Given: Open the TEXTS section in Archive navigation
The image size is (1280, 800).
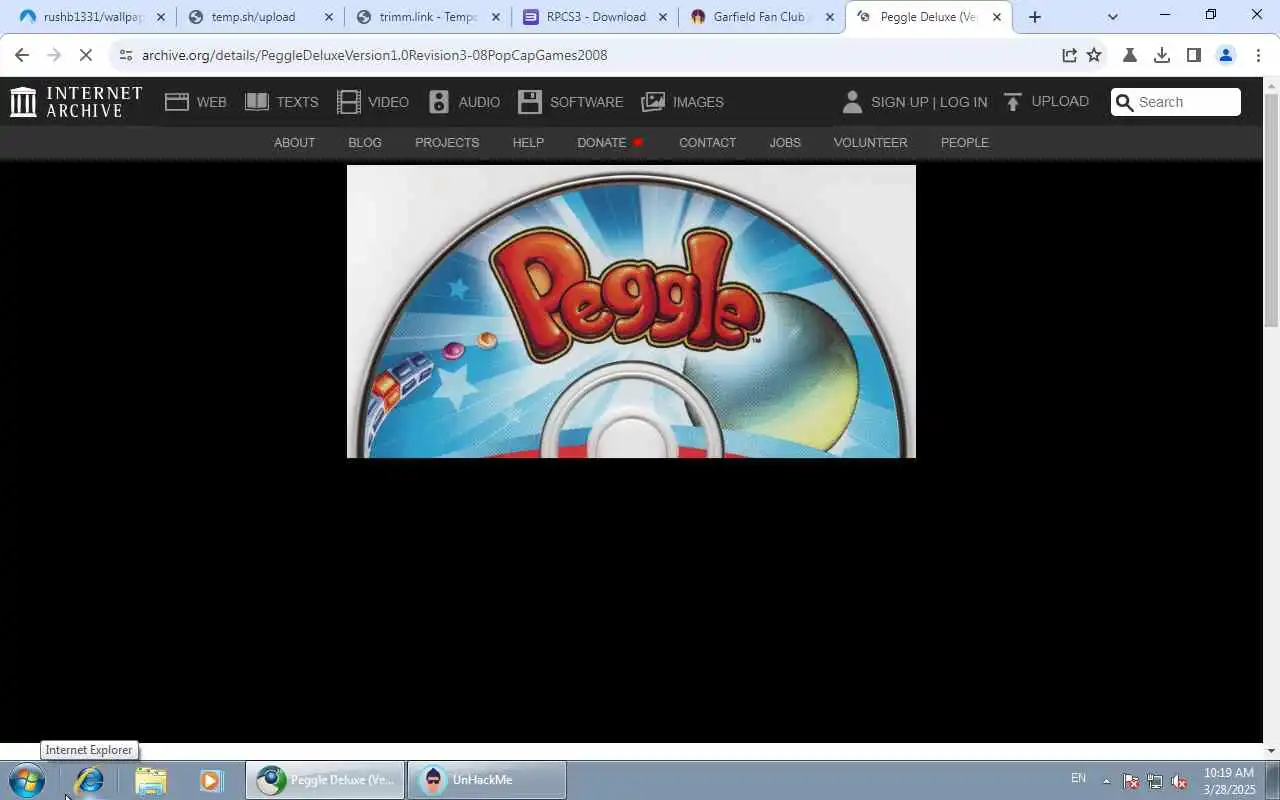Looking at the screenshot, I should pyautogui.click(x=282, y=102).
